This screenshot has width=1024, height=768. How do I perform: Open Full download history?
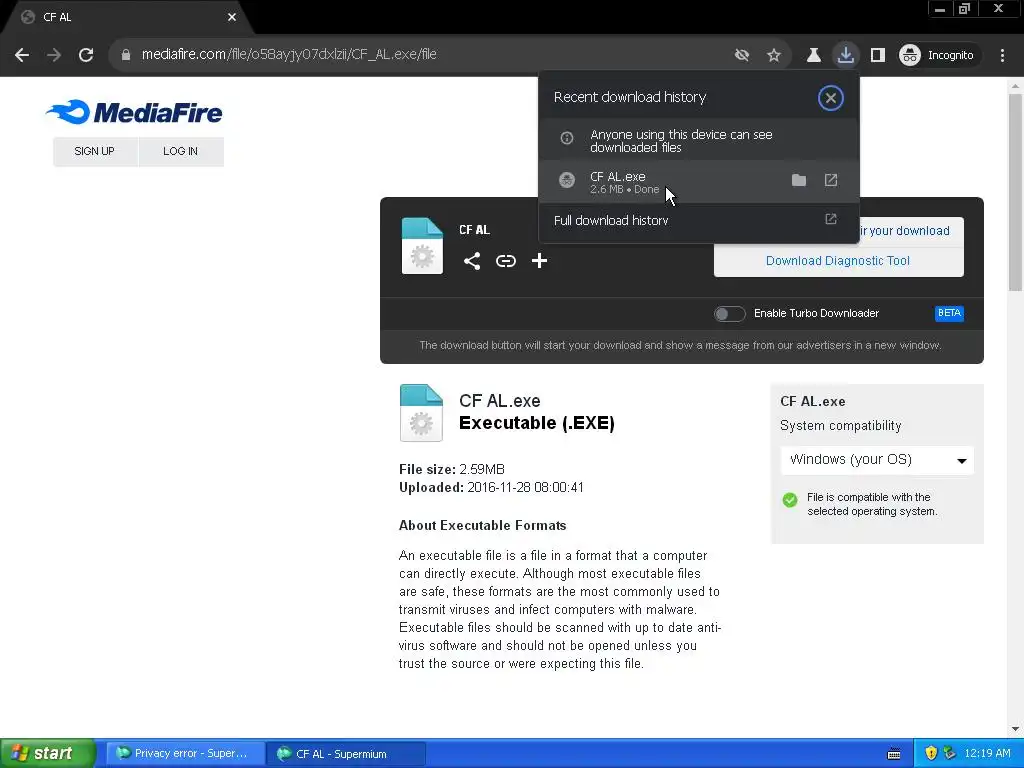(x=699, y=221)
